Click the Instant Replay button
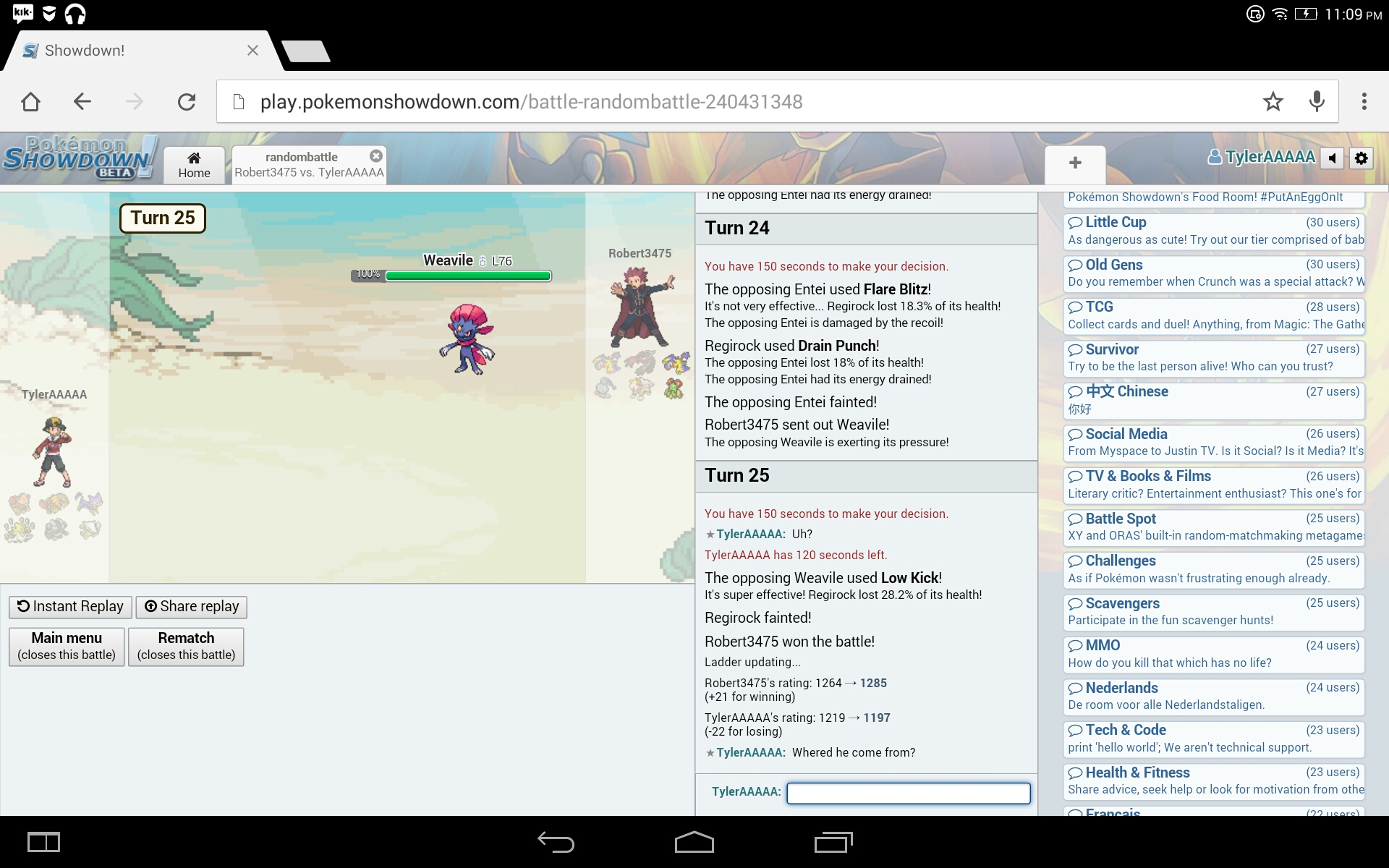Image resolution: width=1389 pixels, height=868 pixels. tap(70, 606)
